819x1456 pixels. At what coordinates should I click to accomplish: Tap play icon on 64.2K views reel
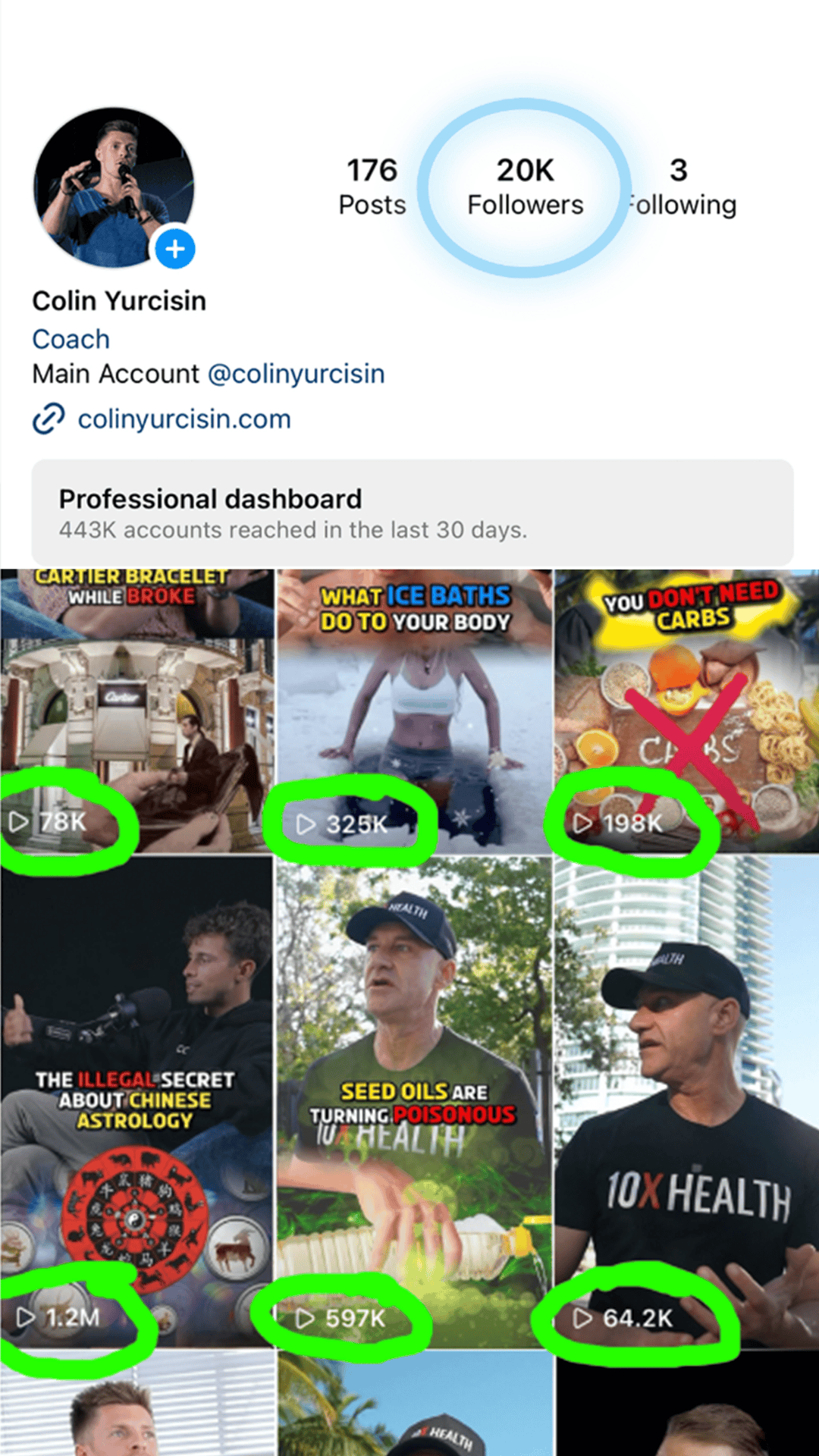(x=582, y=1319)
